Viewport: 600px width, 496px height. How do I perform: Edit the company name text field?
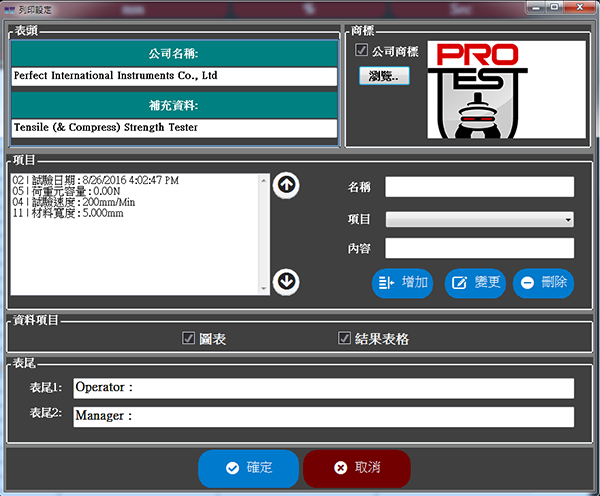175,76
